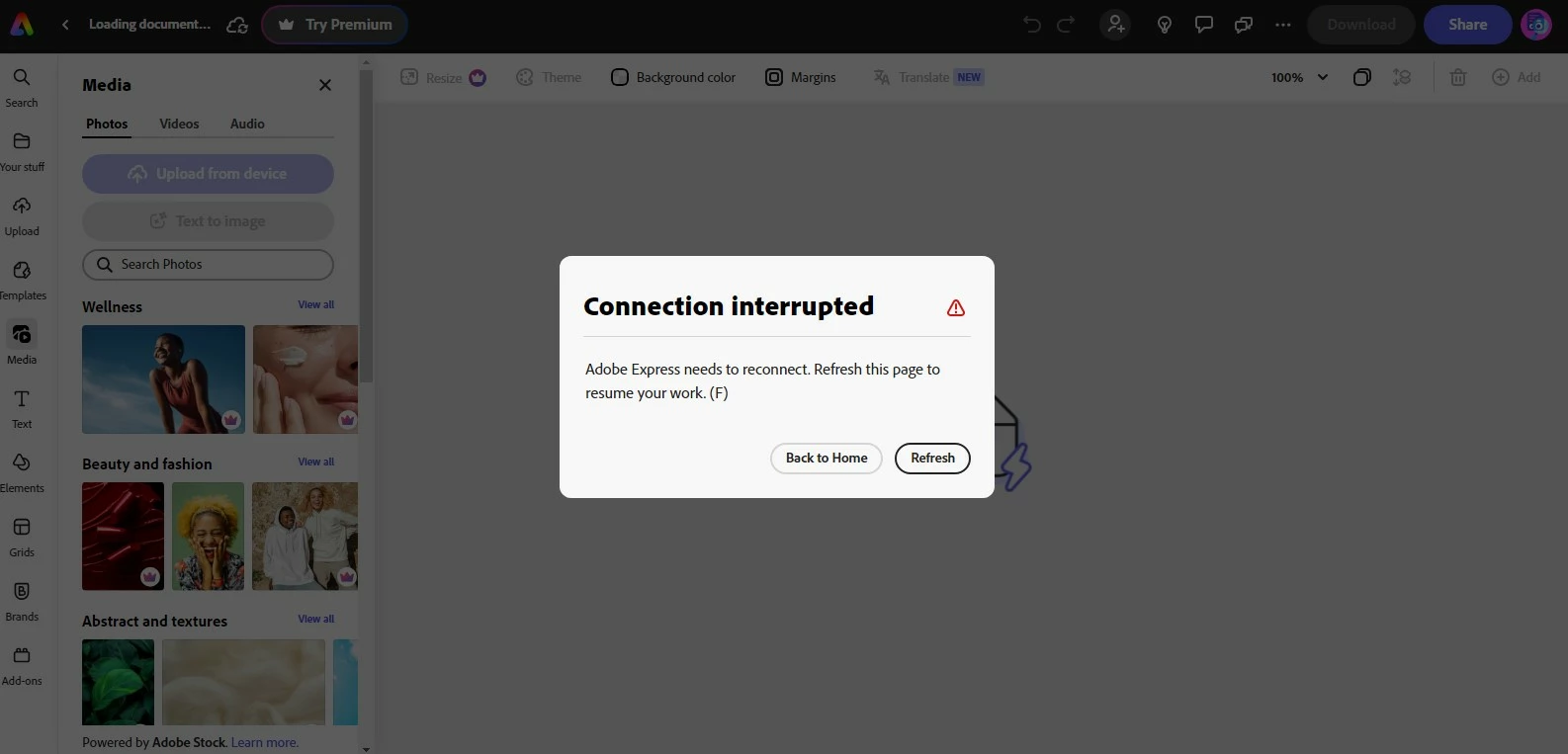Click the Adobe Express home logo
The height and width of the screenshot is (754, 1568).
click(22, 25)
